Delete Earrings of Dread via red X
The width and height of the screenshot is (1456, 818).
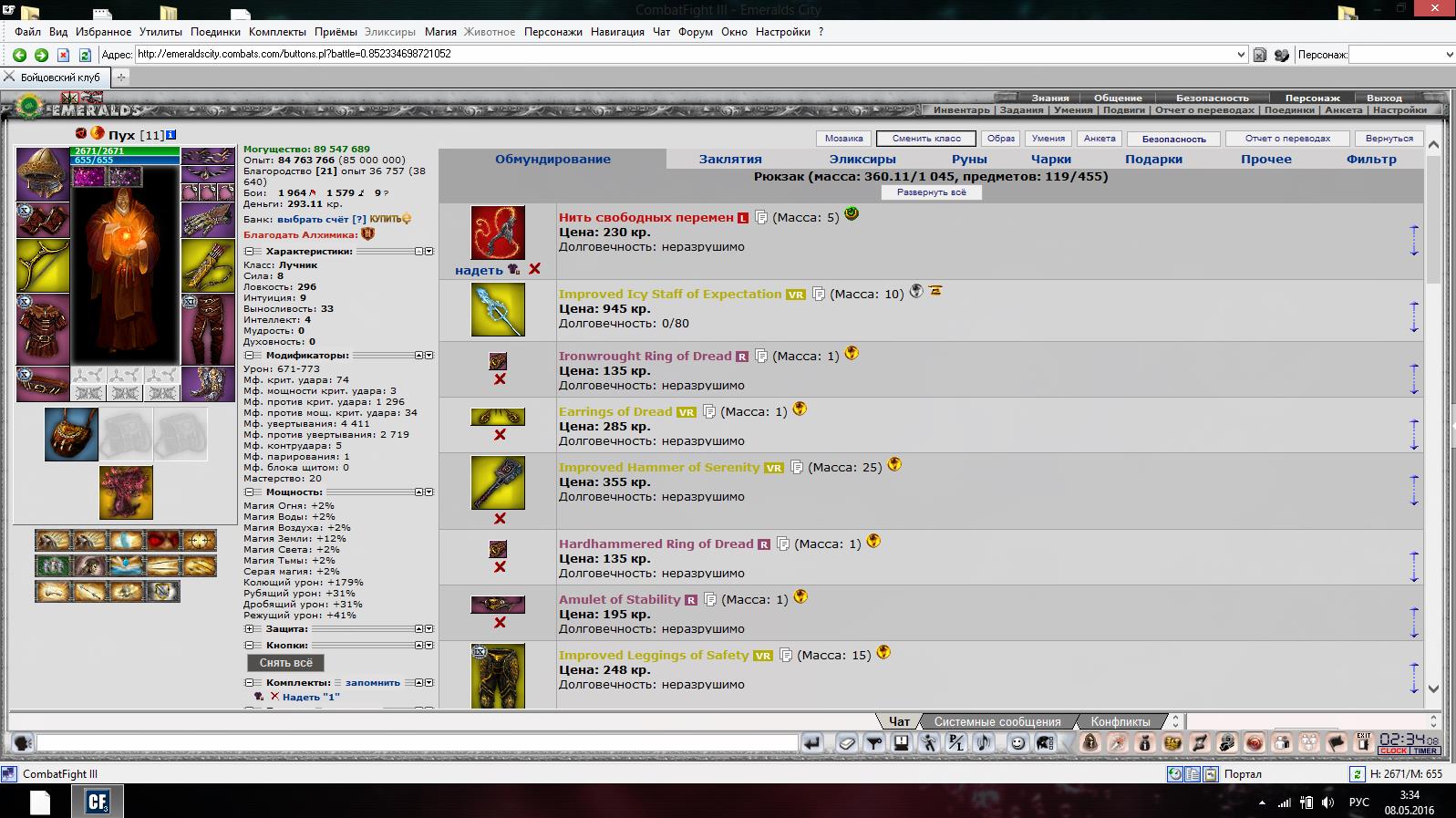[500, 435]
